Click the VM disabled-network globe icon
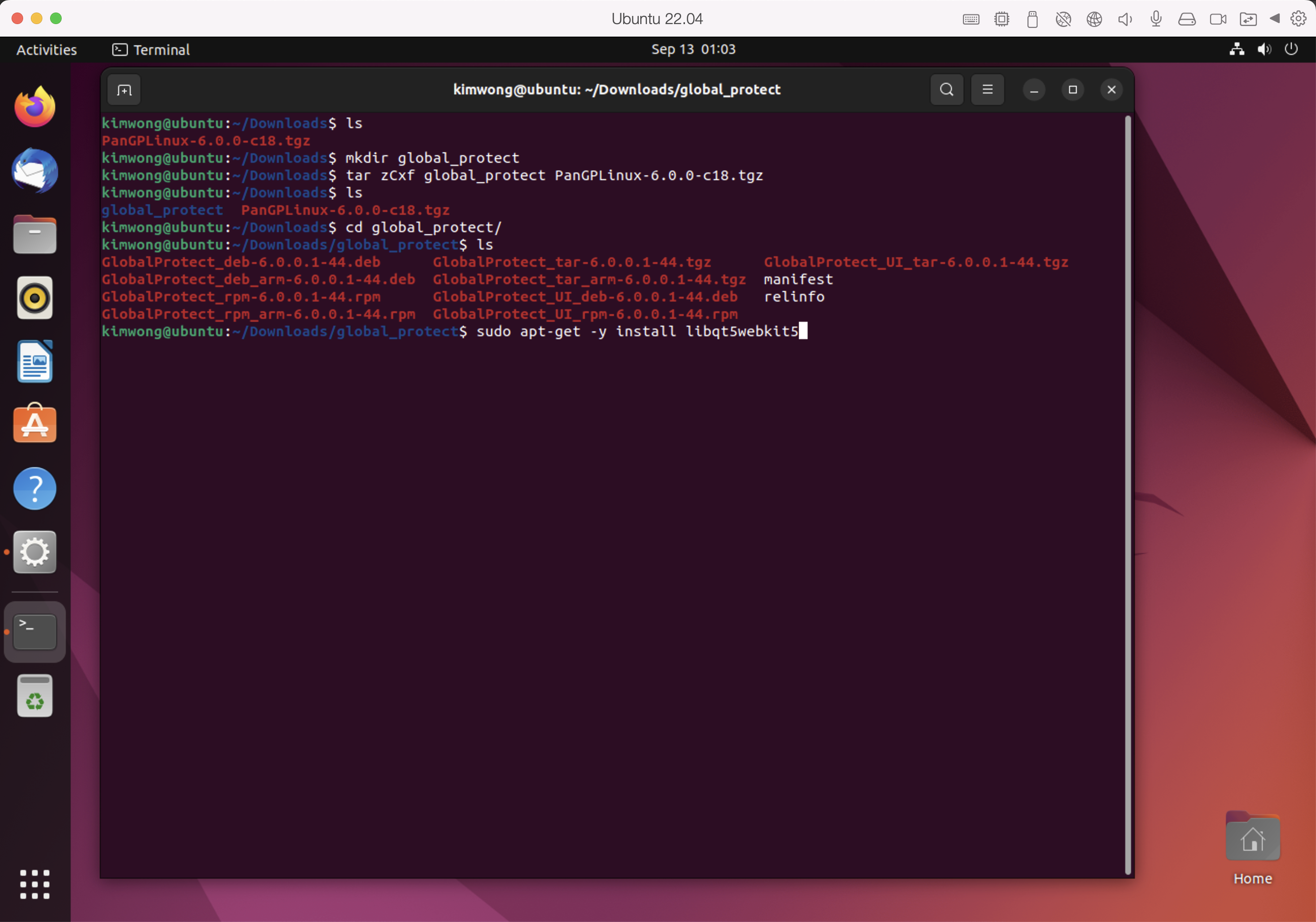Screen dimensions: 1316x922 (1063, 19)
